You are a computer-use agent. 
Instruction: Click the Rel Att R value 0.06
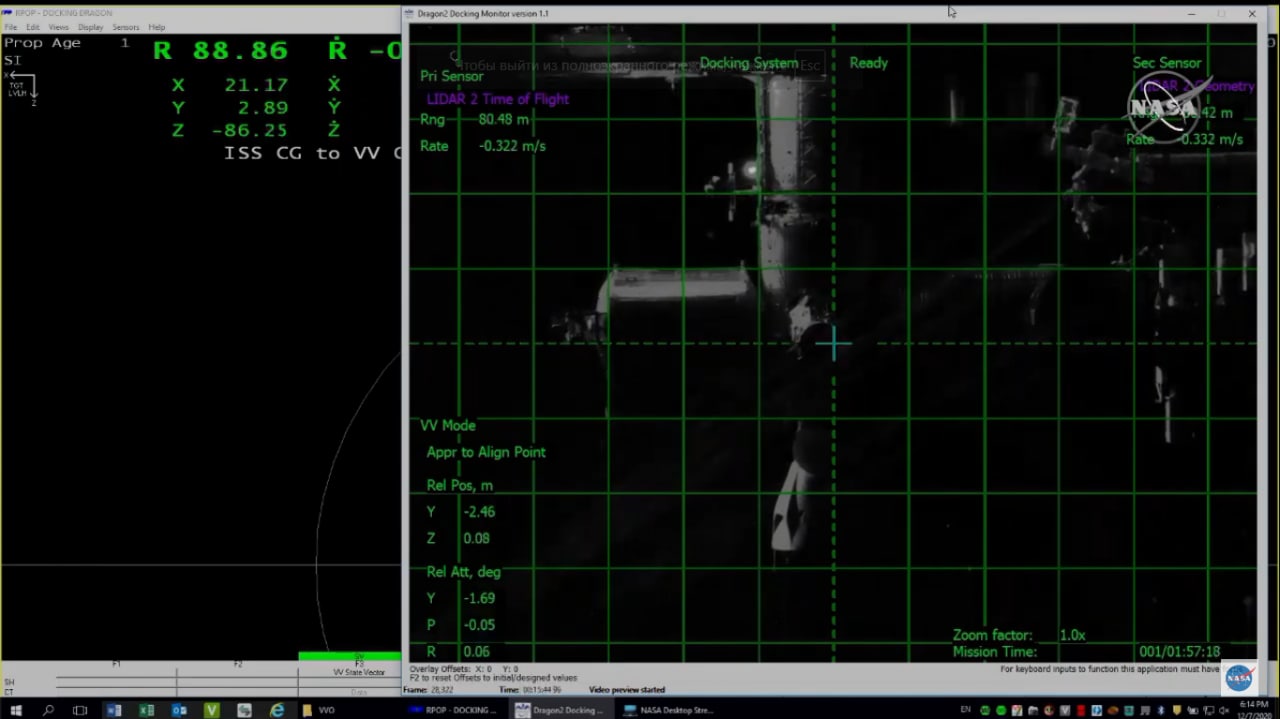477,652
